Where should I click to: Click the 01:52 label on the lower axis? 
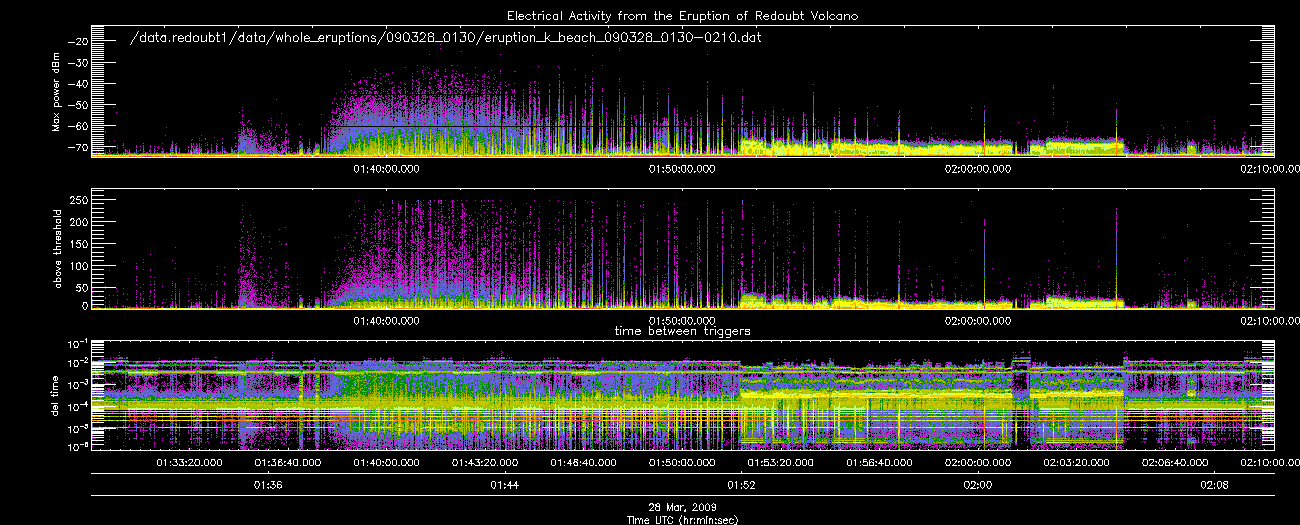coord(741,485)
